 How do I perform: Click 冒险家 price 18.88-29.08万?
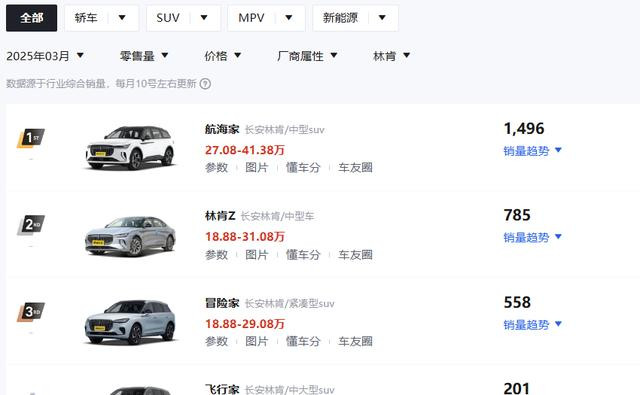pyautogui.click(x=244, y=324)
